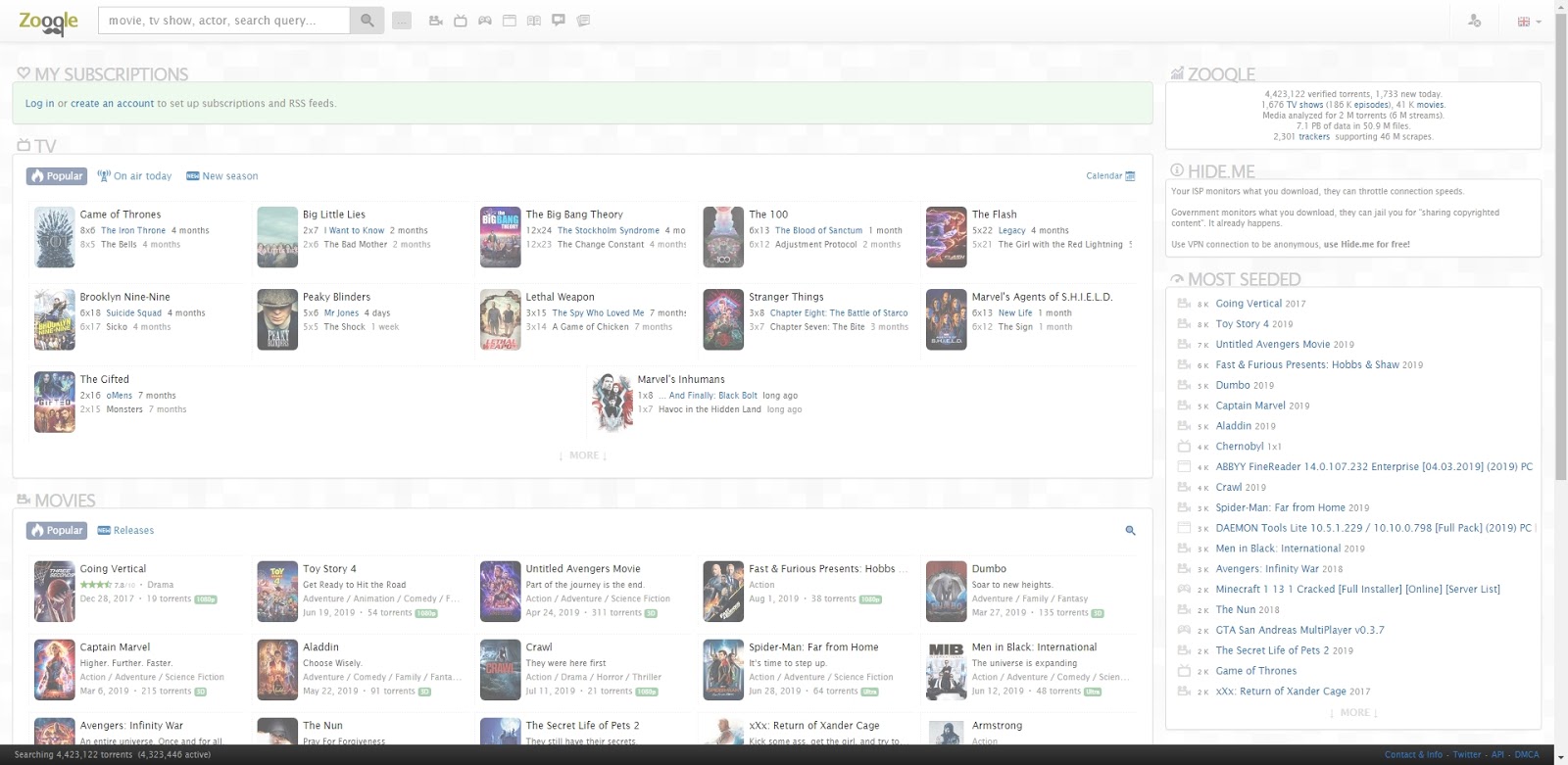Open TV shows icon in top toolbar
This screenshot has width=1568, height=765.
click(461, 21)
